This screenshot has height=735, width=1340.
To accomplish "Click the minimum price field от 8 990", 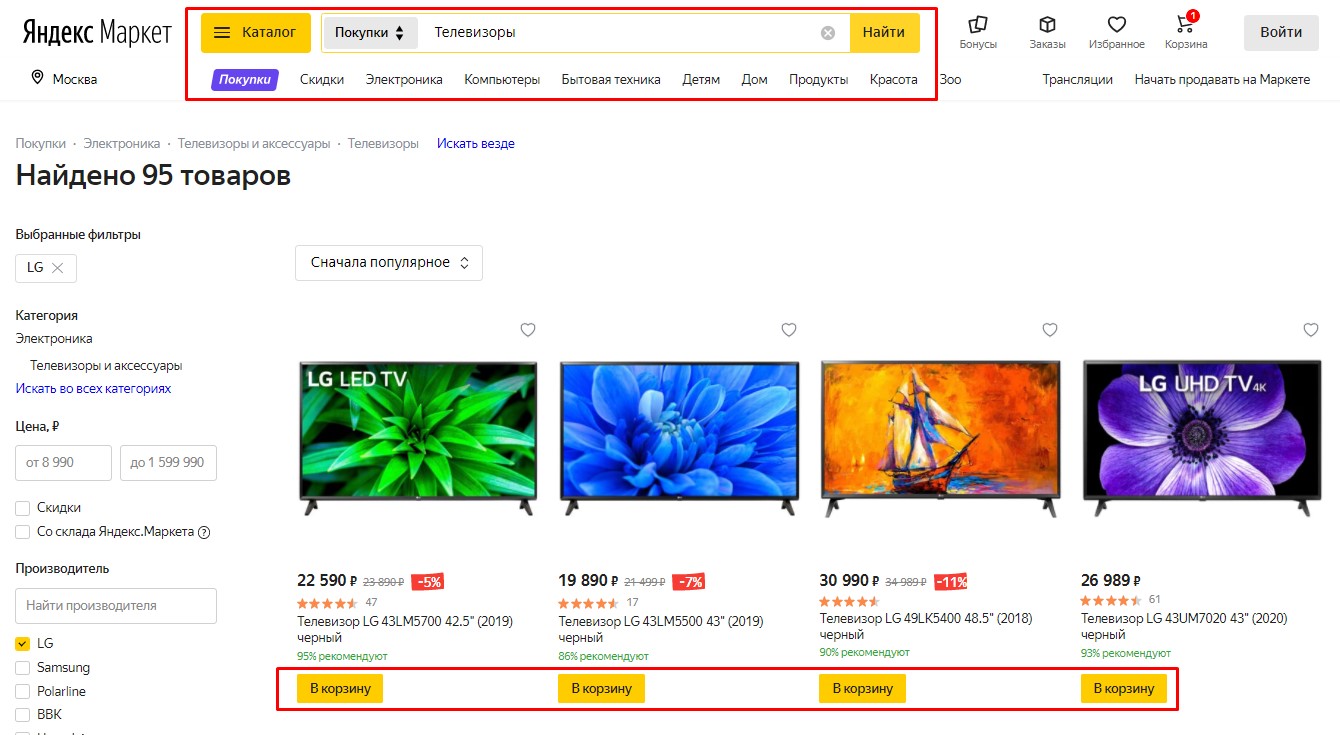I will click(64, 463).
